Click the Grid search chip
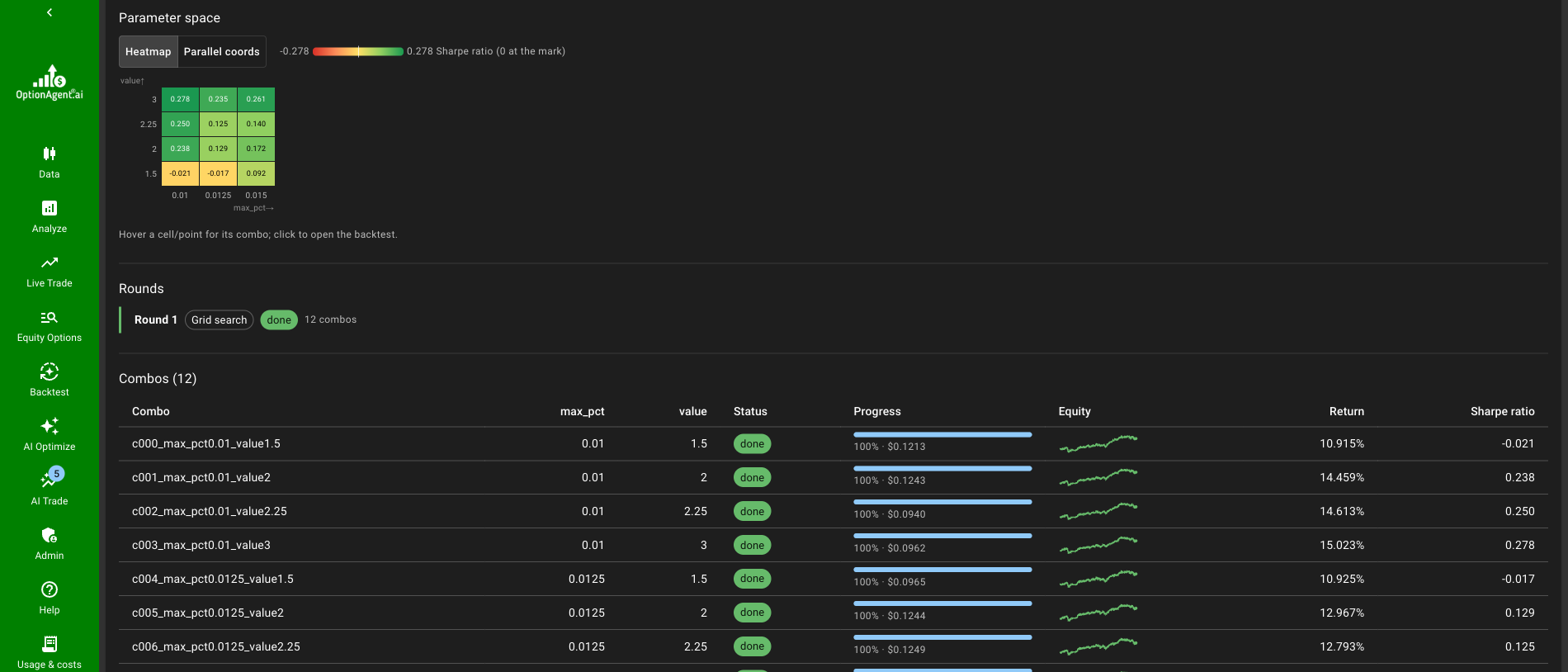Viewport: 1568px width, 672px height. pos(220,320)
